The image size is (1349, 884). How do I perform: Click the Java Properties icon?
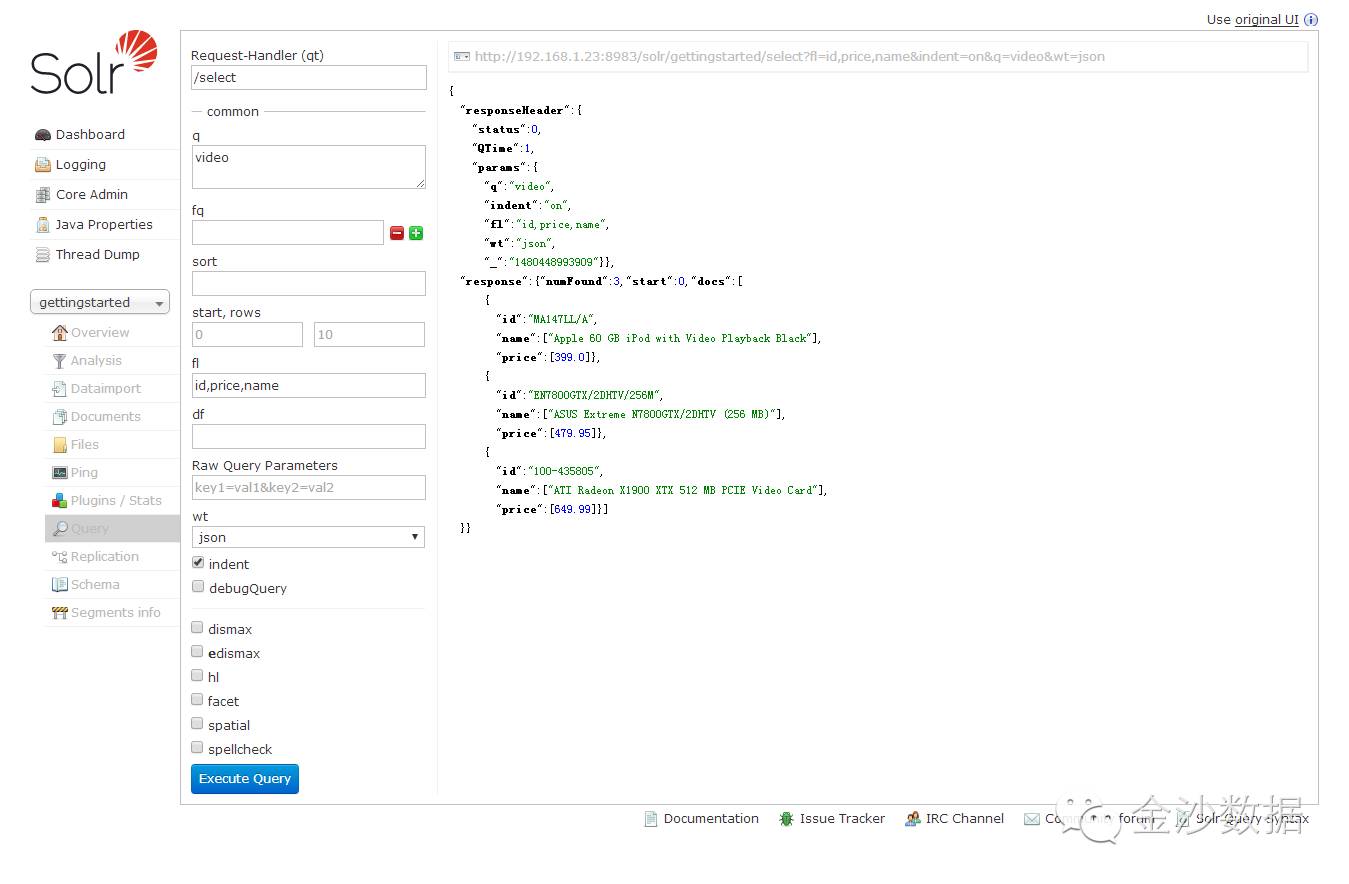(x=42, y=225)
